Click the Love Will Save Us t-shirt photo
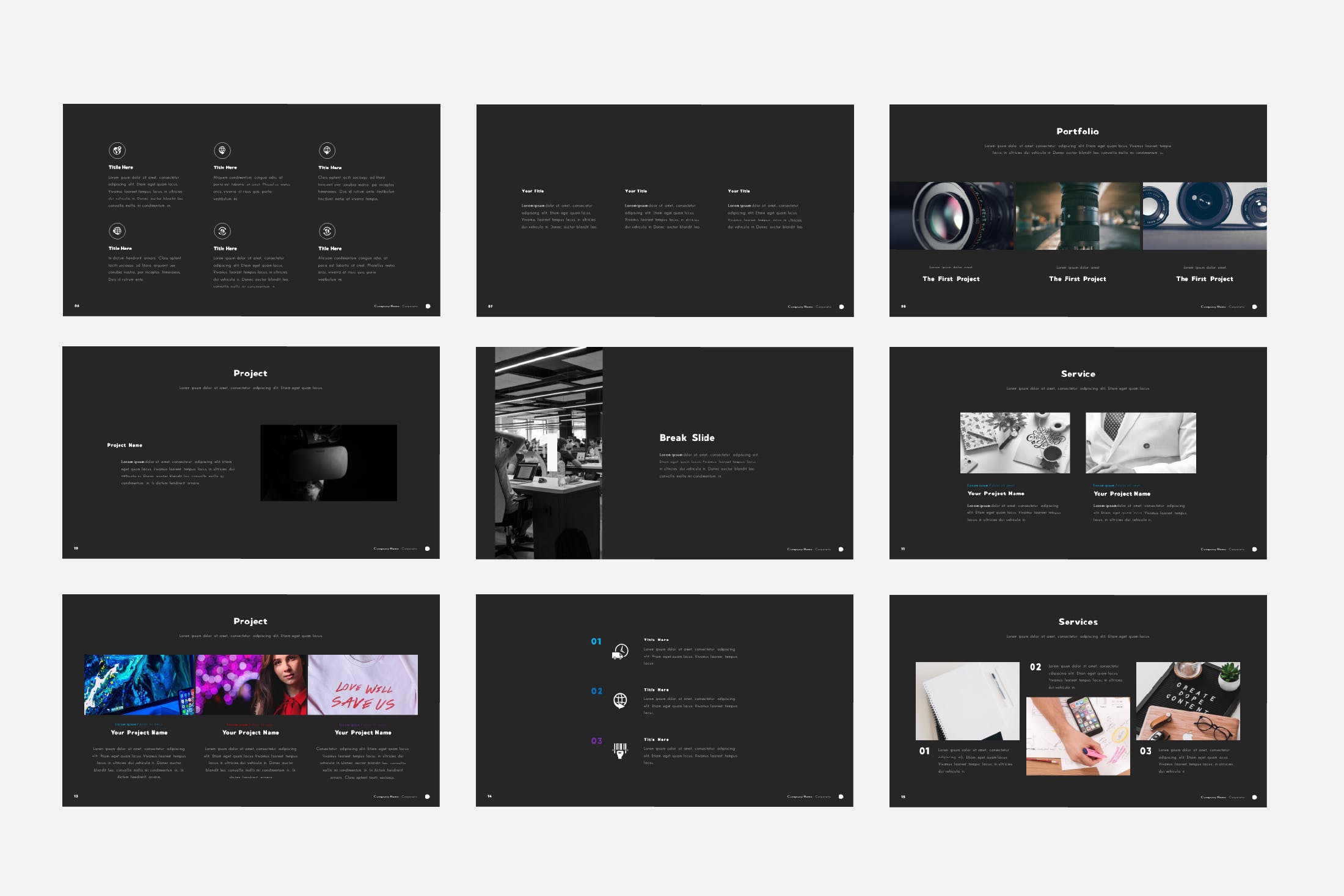Viewport: 1344px width, 896px height. pos(363,685)
